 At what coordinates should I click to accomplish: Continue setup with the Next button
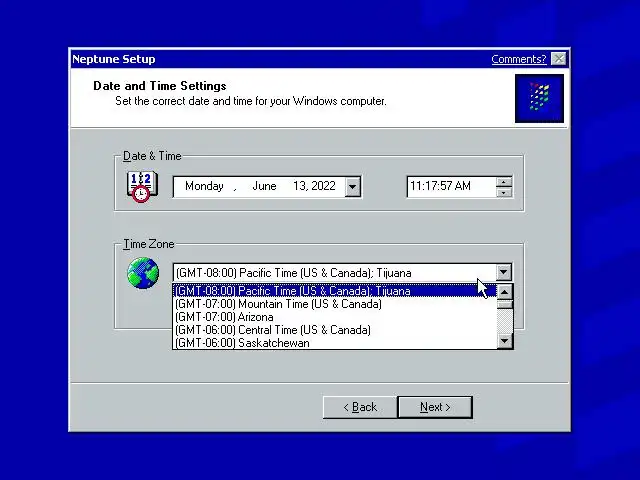point(435,407)
